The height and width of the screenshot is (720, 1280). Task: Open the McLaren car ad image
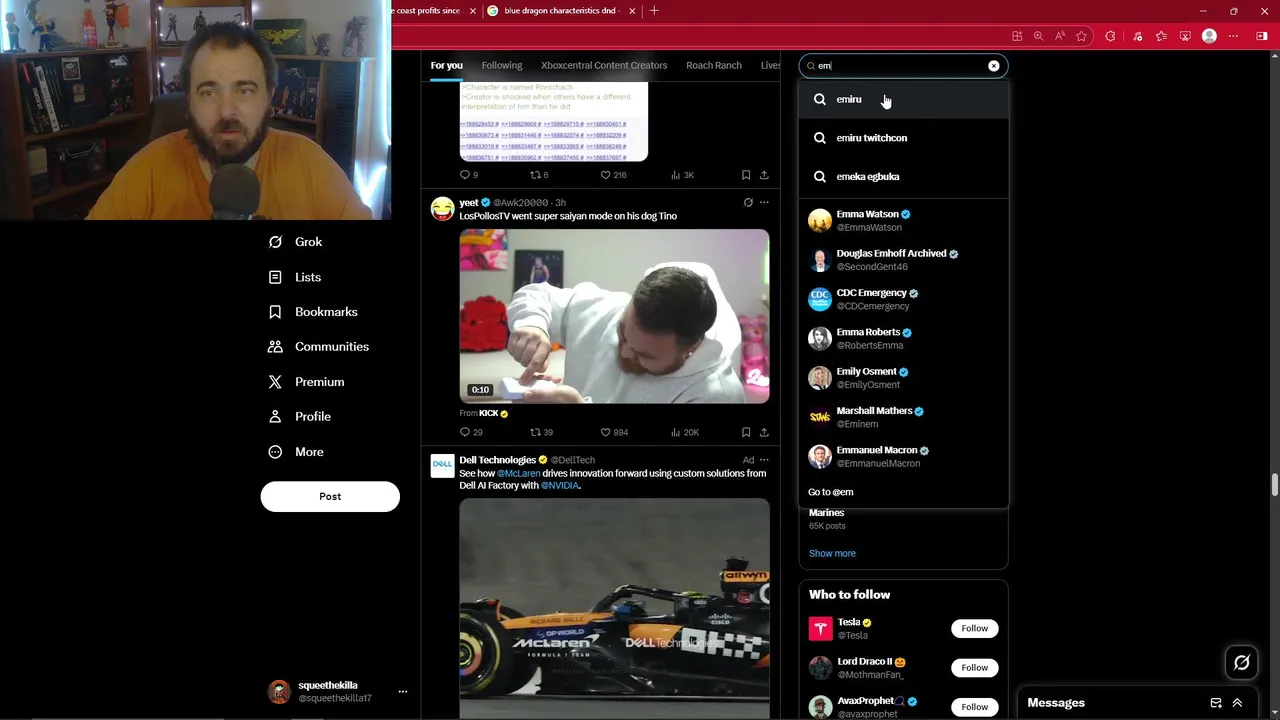tap(614, 608)
